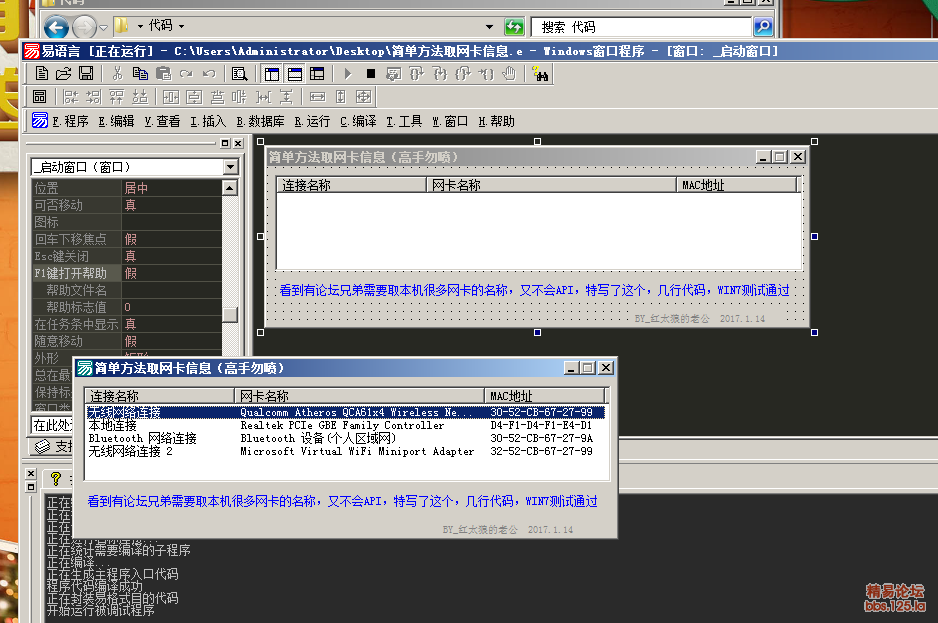Click the 可否移动 property row

(127, 205)
